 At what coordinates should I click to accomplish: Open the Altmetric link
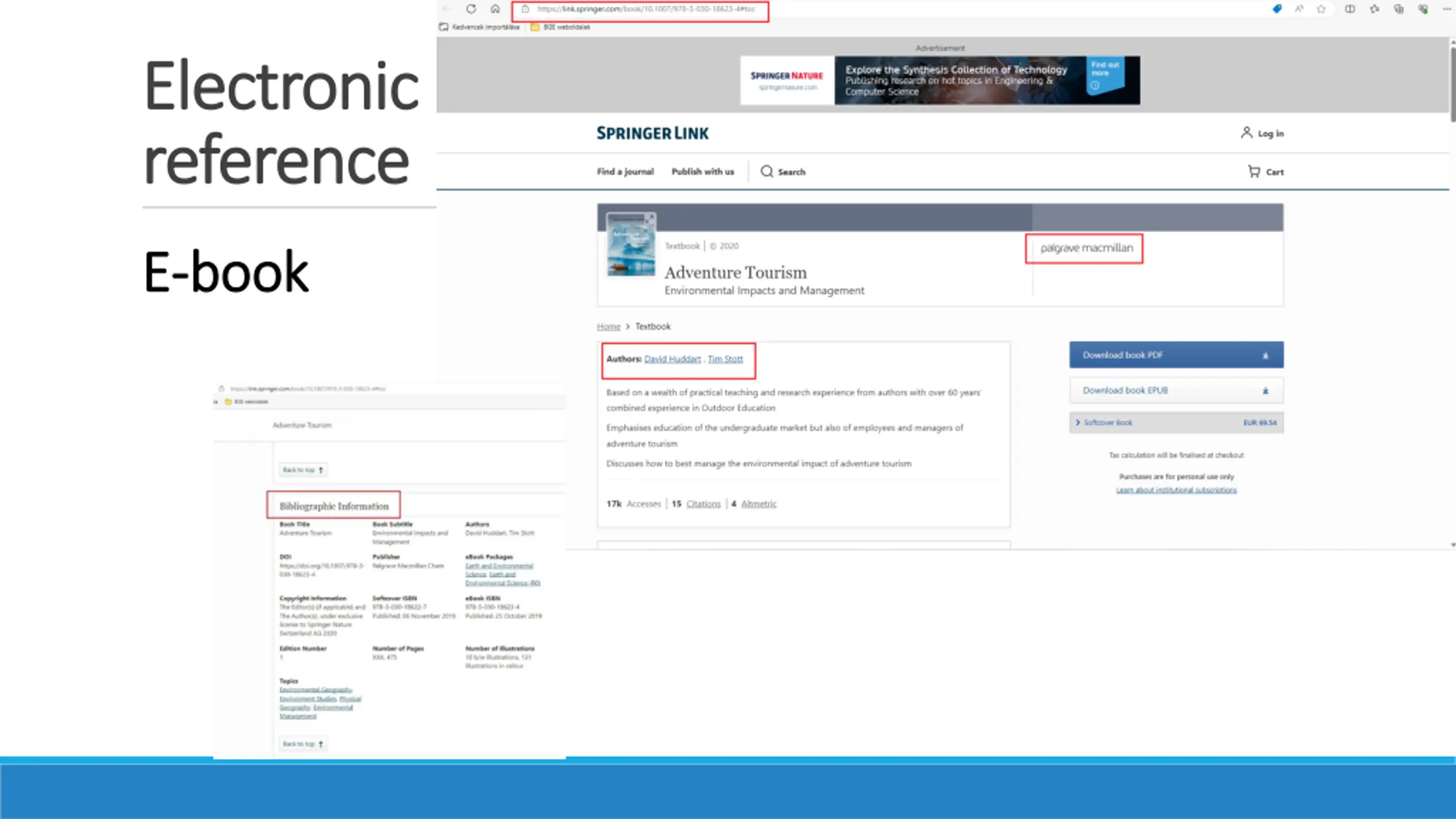(x=759, y=504)
